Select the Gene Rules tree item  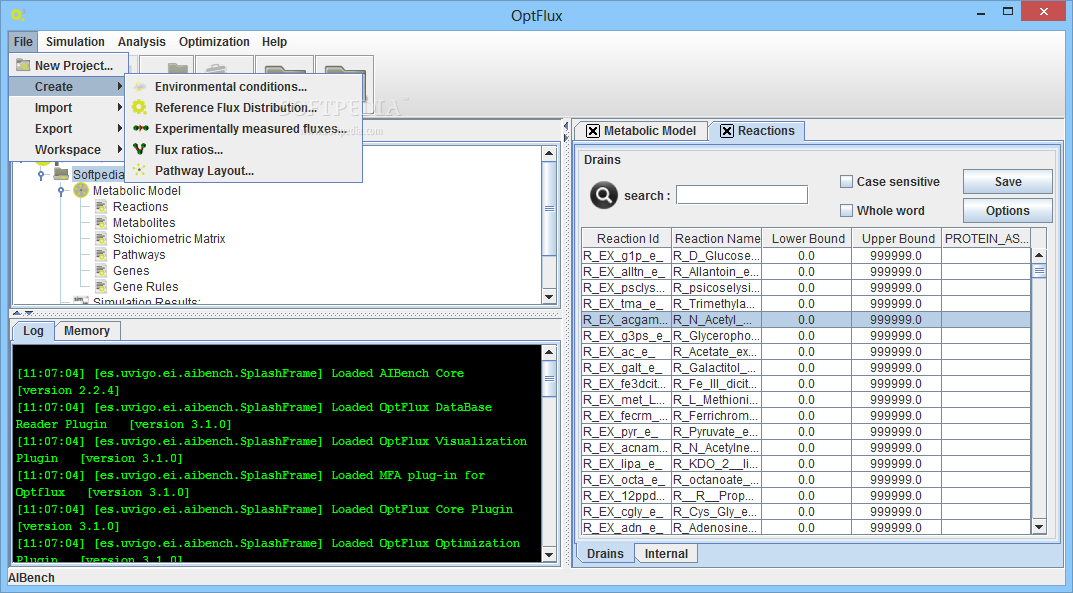tap(145, 287)
